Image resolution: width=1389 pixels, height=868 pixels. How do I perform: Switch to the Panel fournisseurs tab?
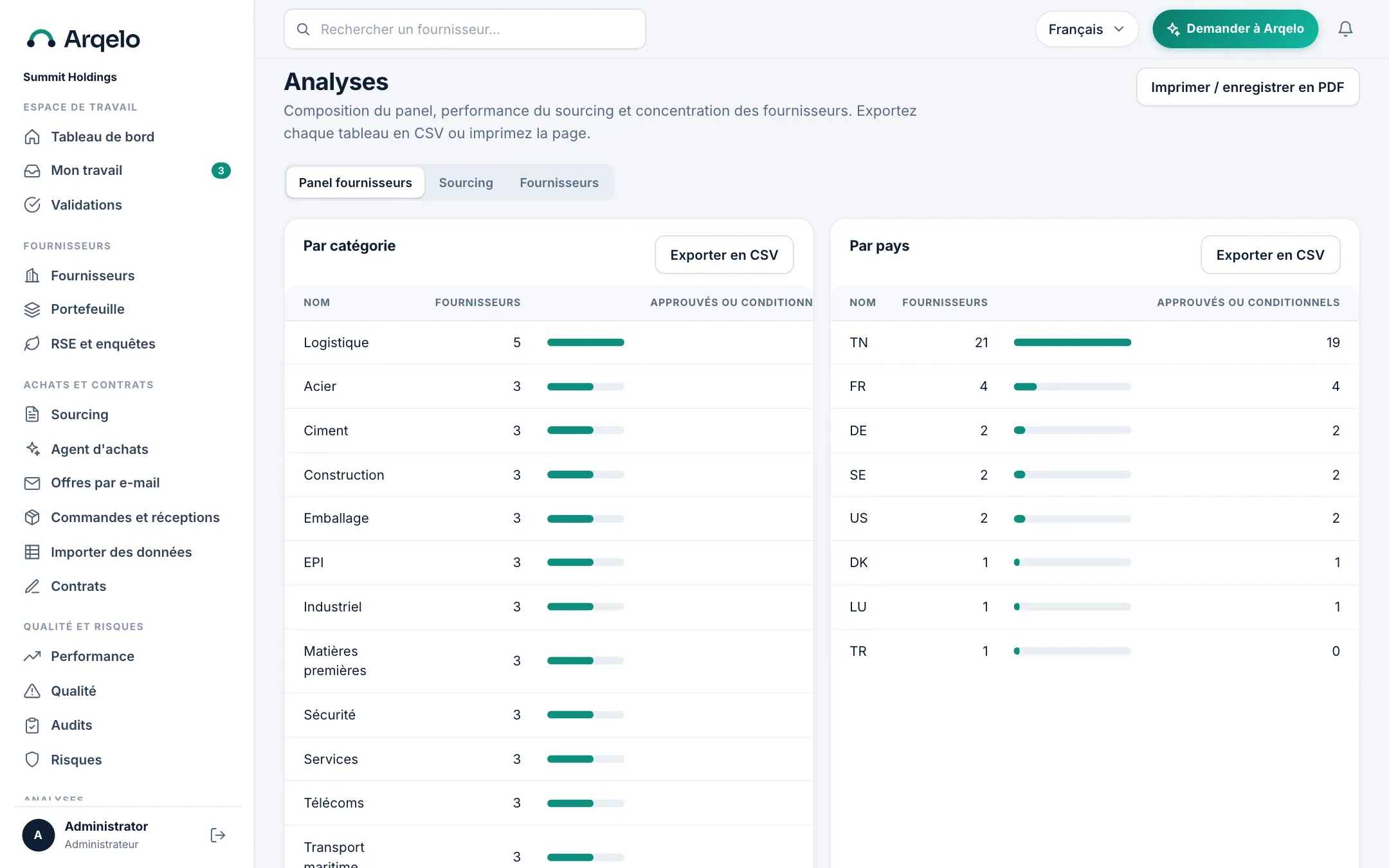pyautogui.click(x=355, y=183)
